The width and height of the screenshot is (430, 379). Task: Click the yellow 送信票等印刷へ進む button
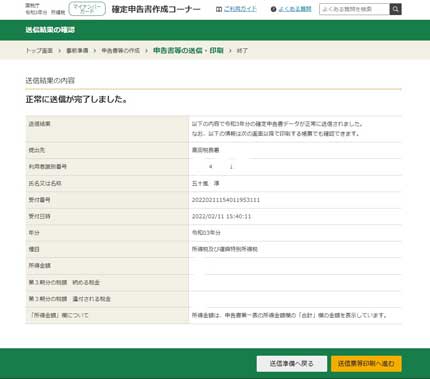click(x=366, y=363)
